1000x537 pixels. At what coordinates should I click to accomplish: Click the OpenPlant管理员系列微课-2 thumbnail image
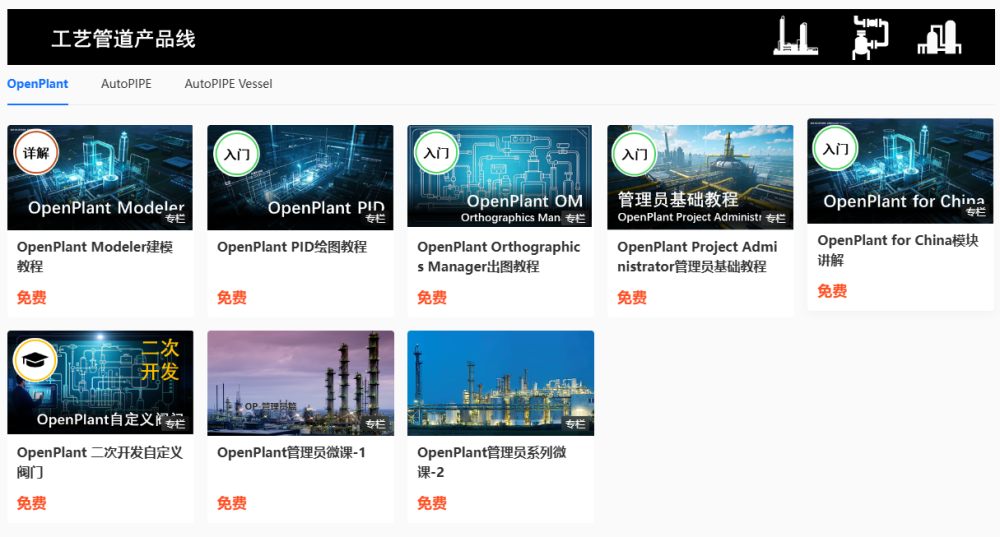click(500, 383)
